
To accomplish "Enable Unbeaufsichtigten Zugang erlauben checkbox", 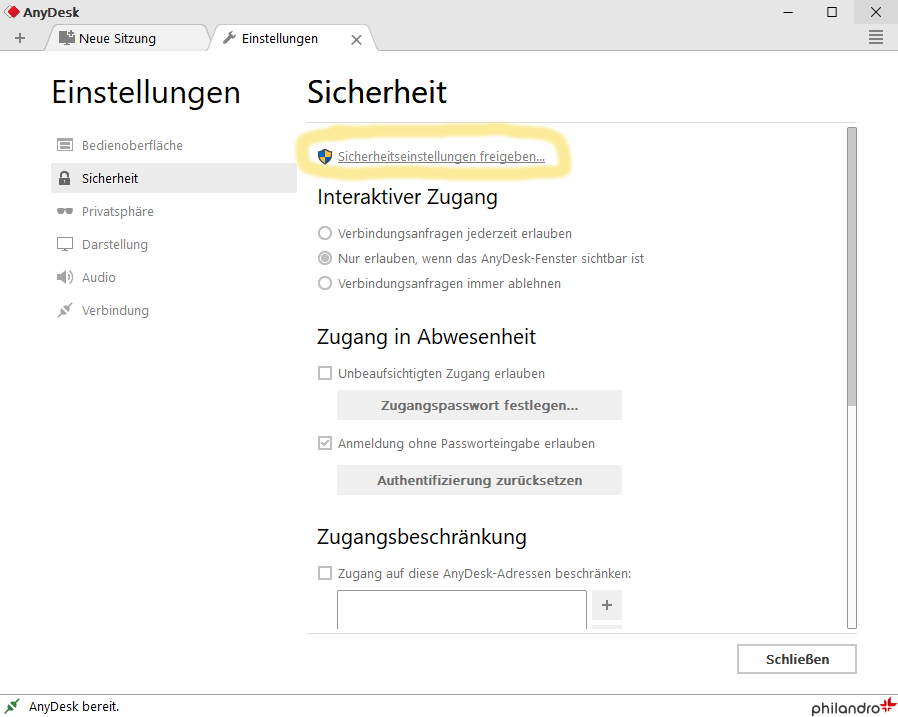I will pos(325,373).
